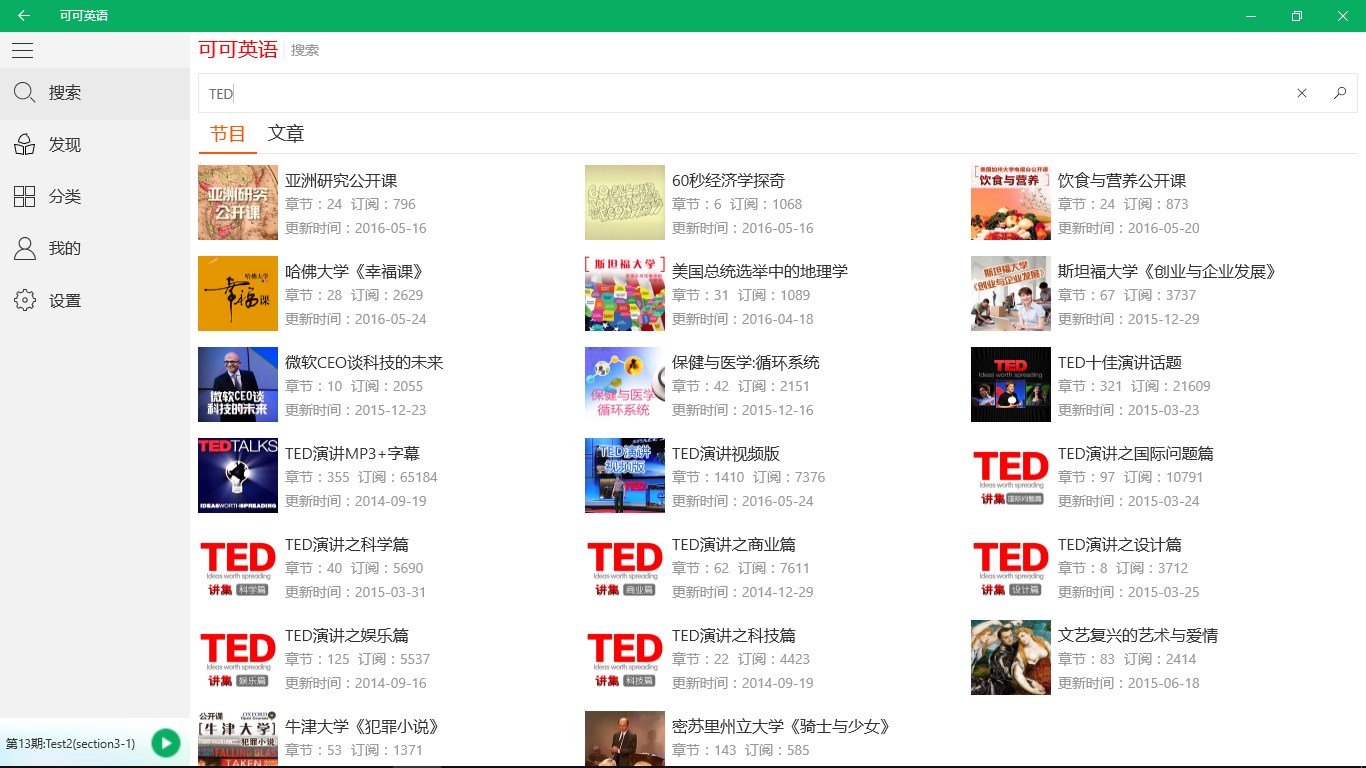Switch to the 文章 tab
Screen dimensions: 1366x768
[286, 134]
